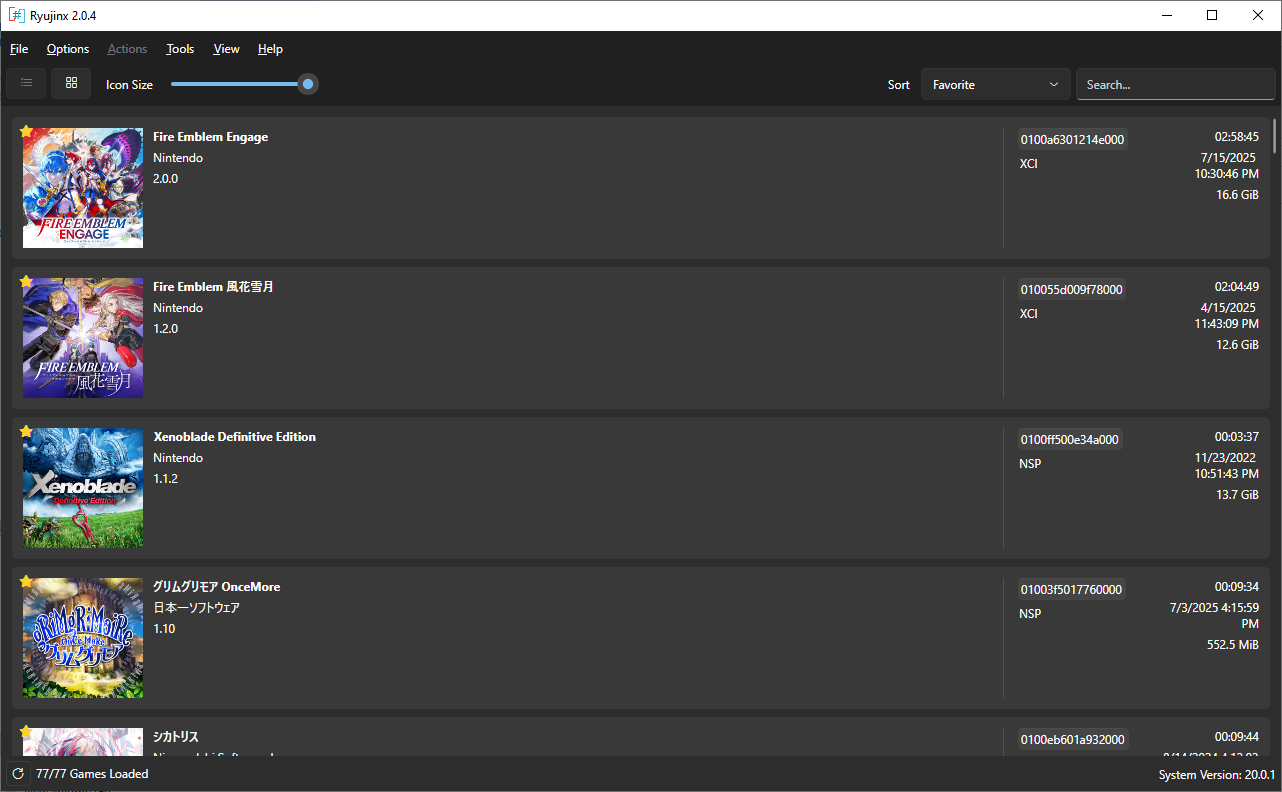1282x792 pixels.
Task: Open the Actions menu
Action: (x=127, y=49)
